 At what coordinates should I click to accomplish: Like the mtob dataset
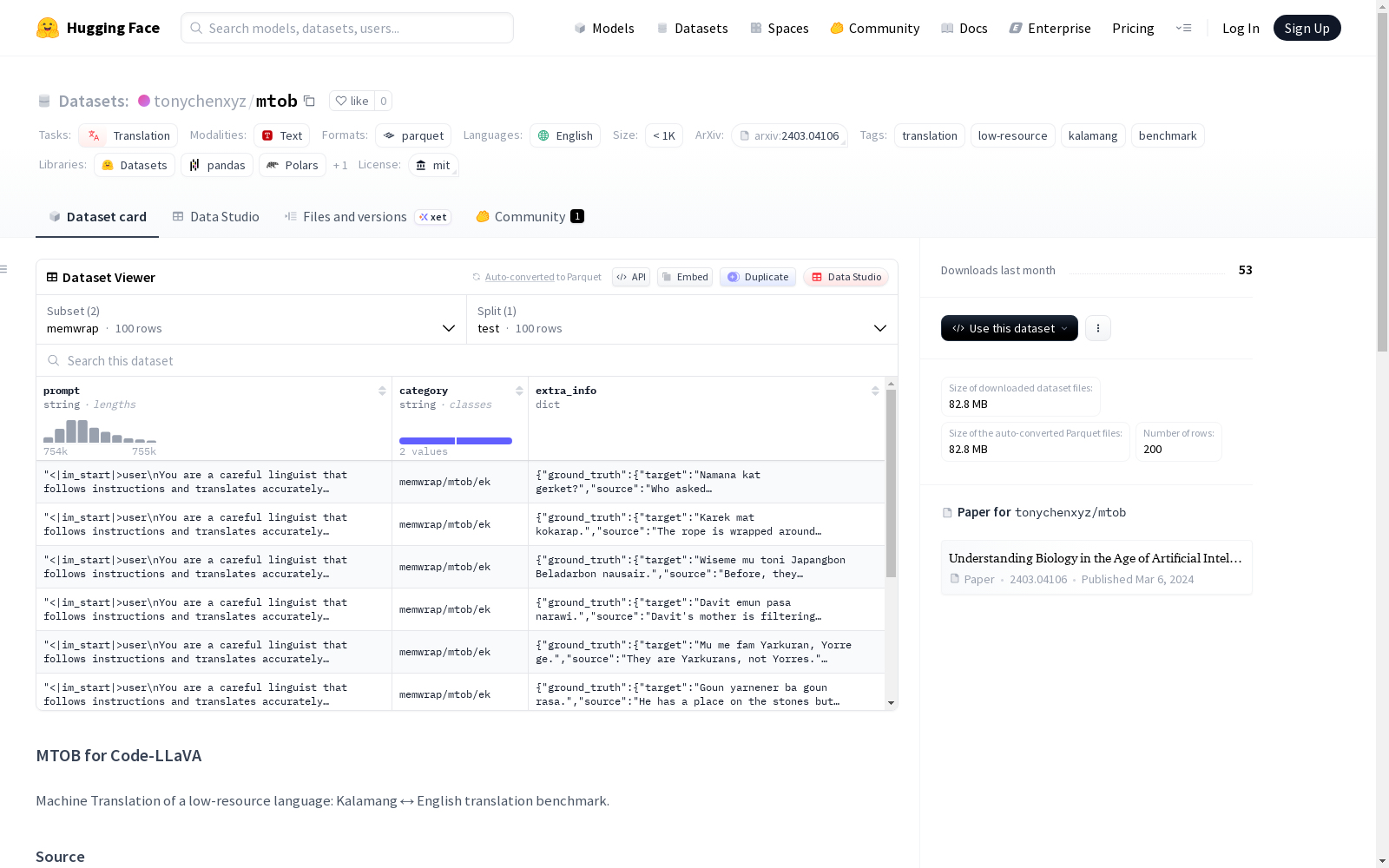352,101
